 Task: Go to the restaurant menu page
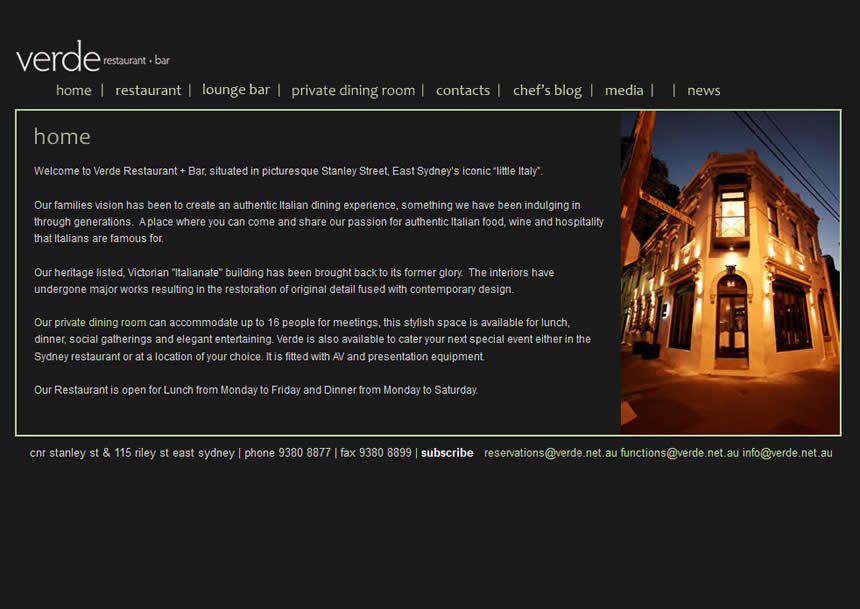click(x=148, y=90)
